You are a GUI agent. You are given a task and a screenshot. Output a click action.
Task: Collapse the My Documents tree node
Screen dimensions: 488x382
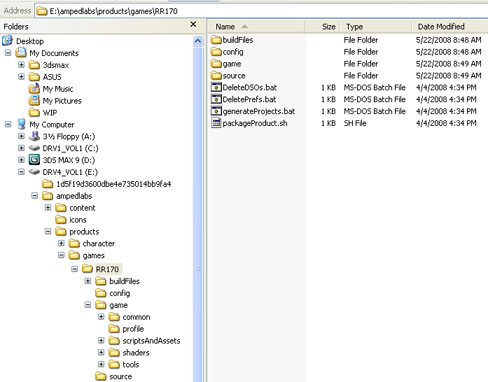tap(8, 53)
